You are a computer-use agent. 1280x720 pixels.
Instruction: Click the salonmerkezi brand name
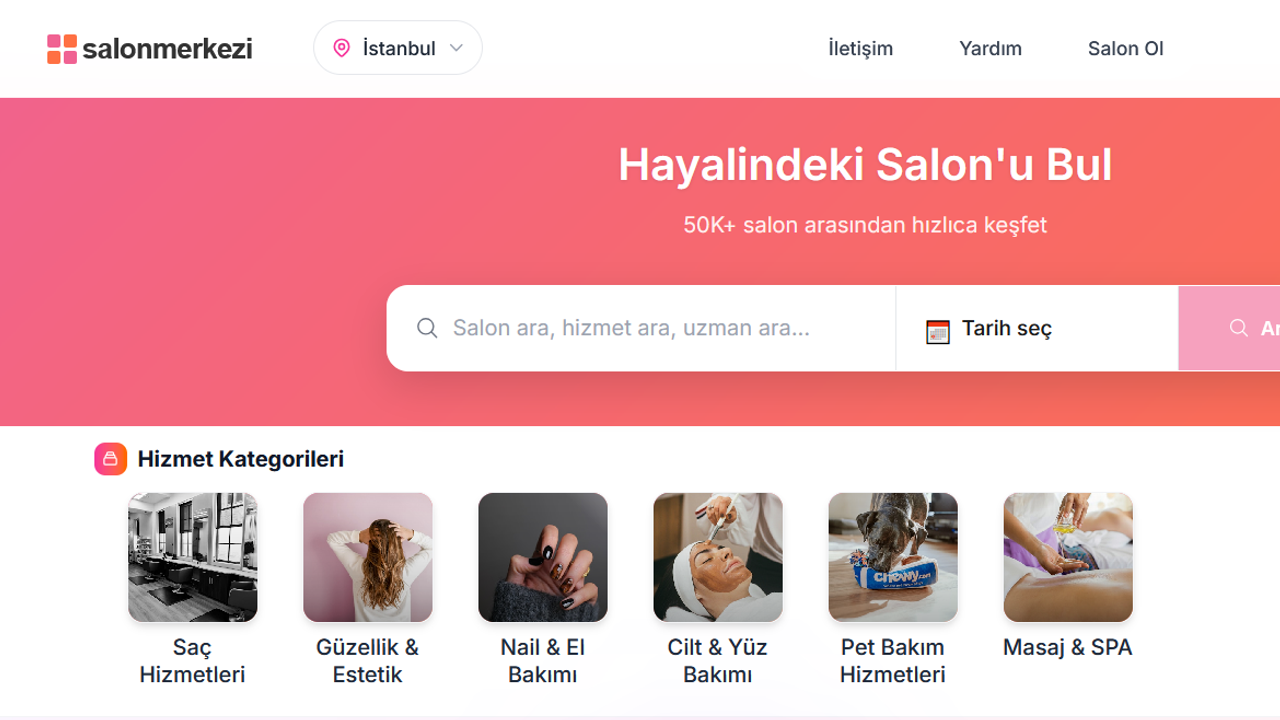[167, 48]
